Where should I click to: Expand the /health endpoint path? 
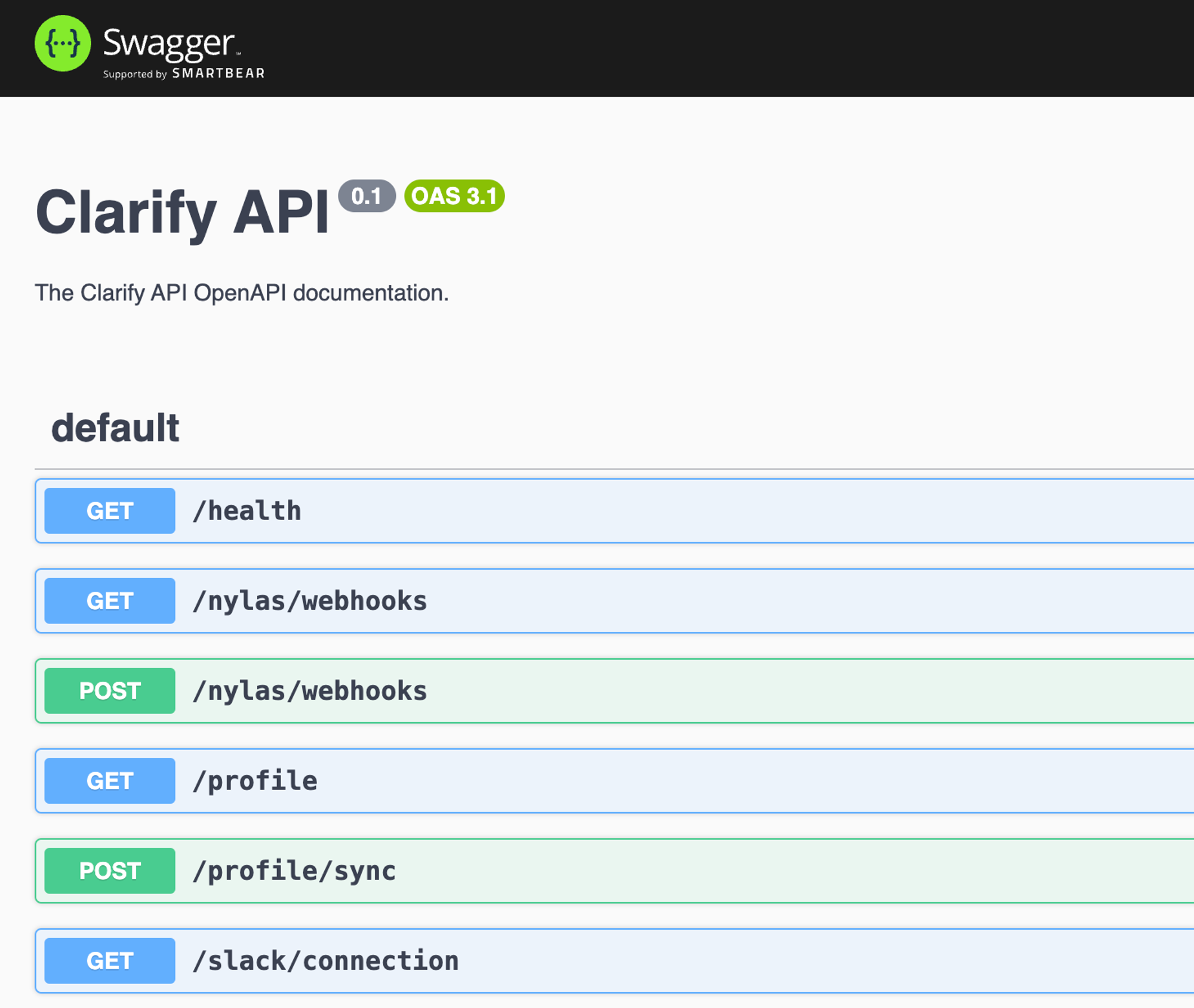click(247, 511)
